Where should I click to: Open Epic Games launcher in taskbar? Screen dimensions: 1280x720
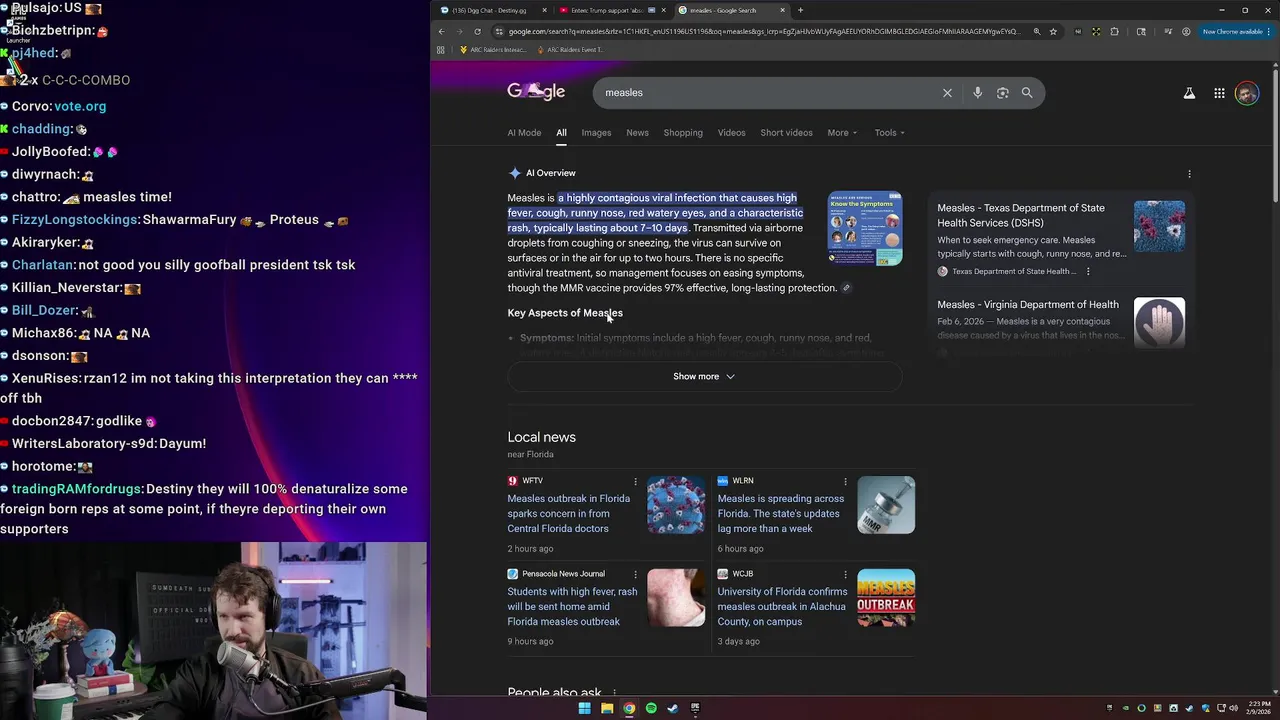pyautogui.click(x=695, y=708)
